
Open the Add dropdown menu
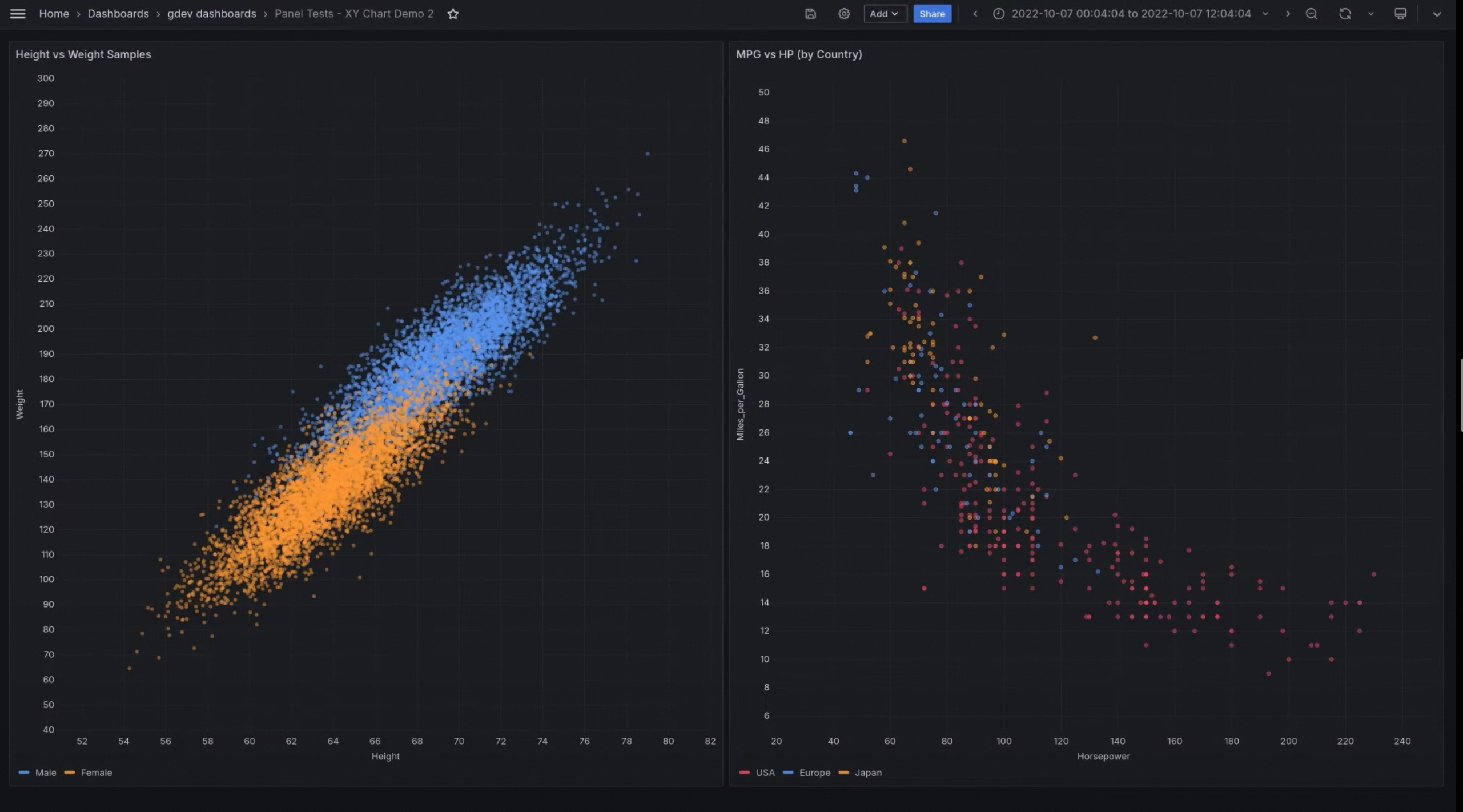[x=885, y=14]
